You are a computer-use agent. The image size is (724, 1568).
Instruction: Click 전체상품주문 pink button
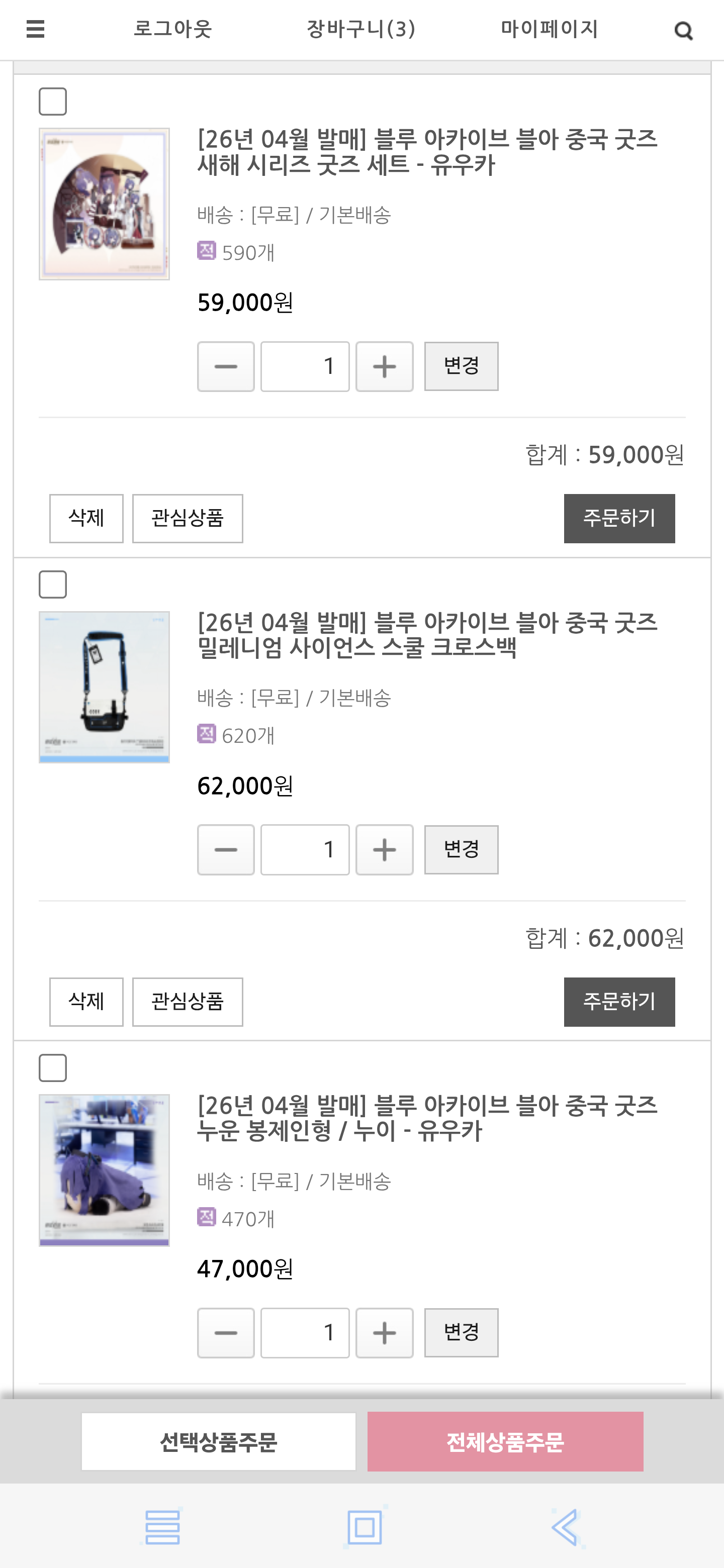505,1441
